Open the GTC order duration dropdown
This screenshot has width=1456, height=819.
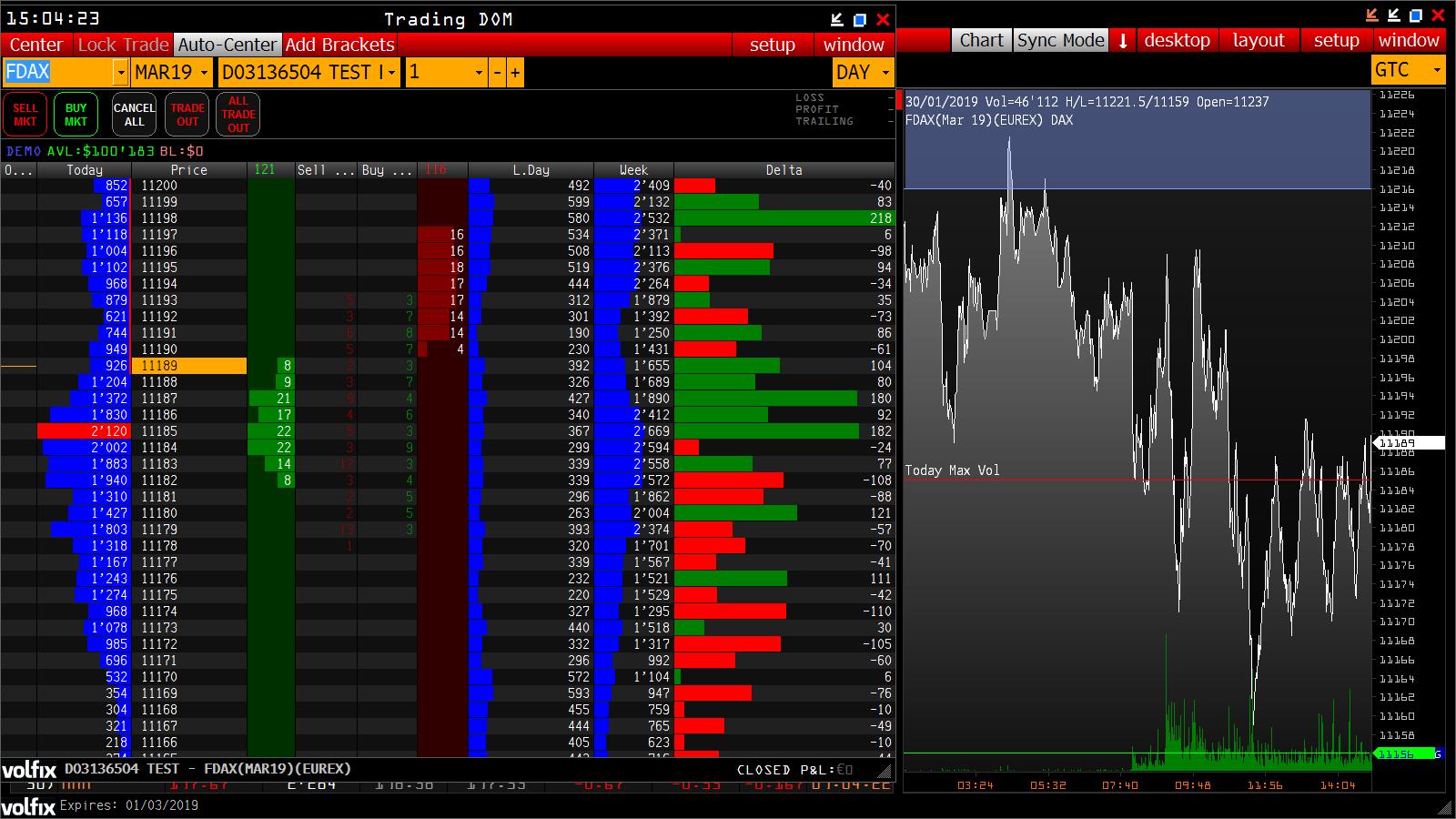click(1409, 70)
